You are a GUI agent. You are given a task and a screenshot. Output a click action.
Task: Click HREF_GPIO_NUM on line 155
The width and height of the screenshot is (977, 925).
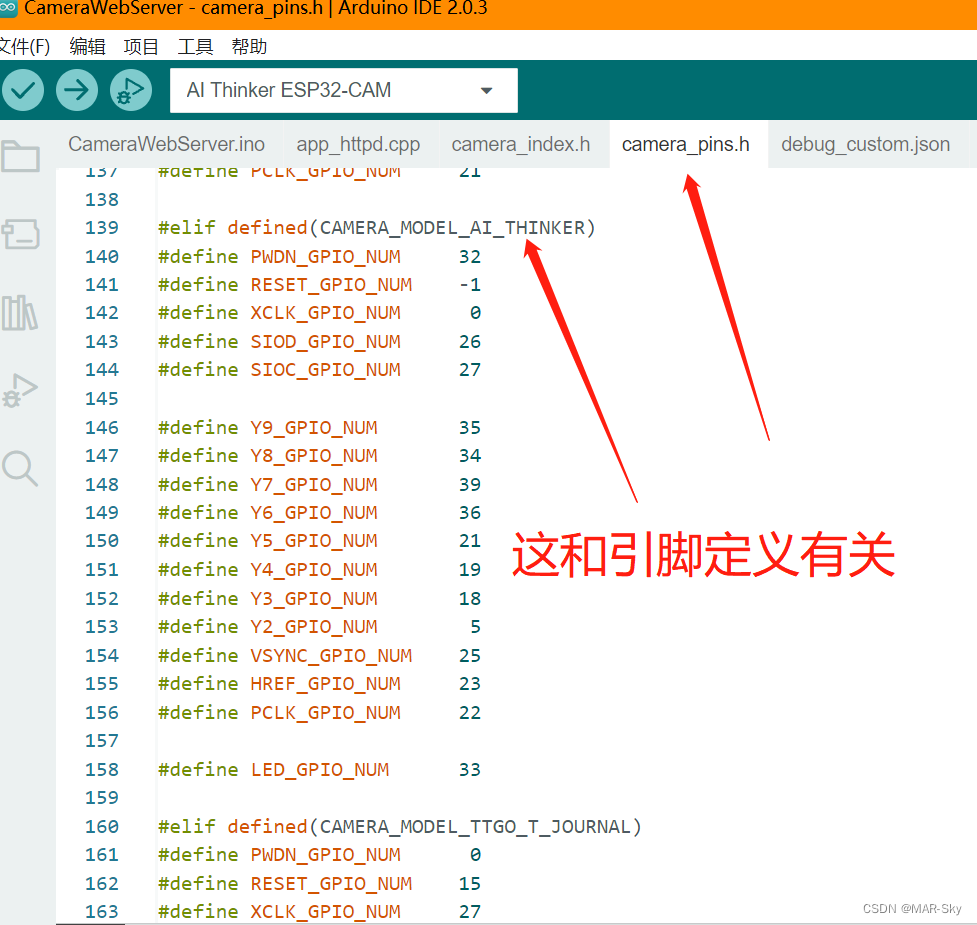click(x=325, y=683)
